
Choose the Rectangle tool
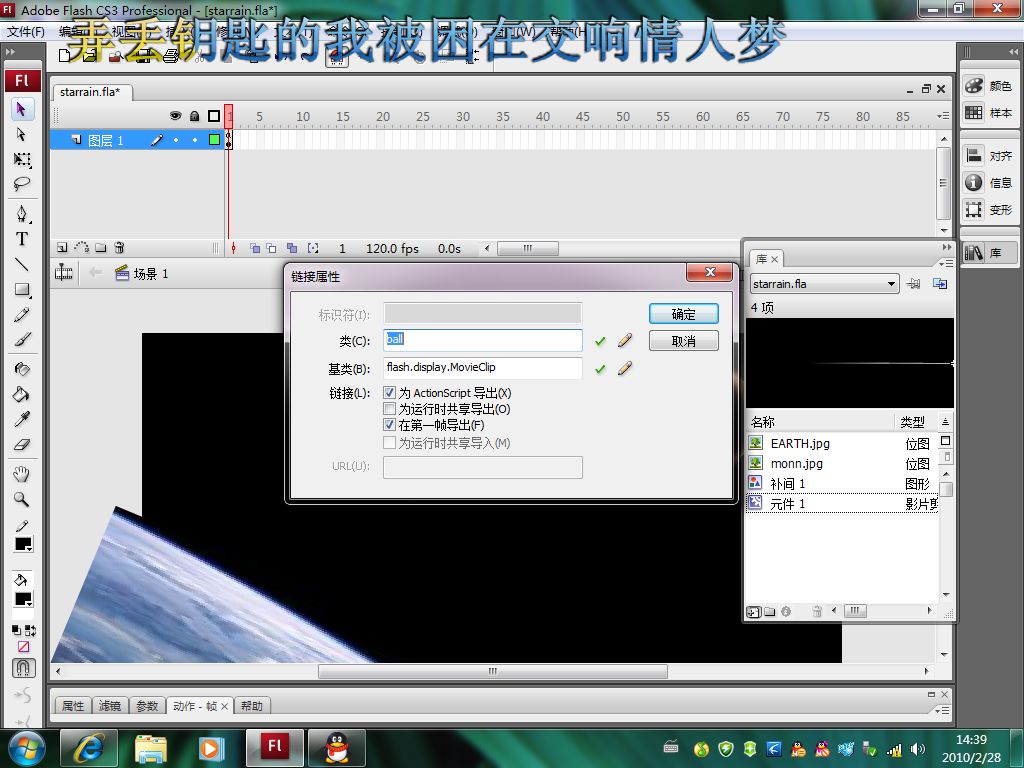[22, 289]
